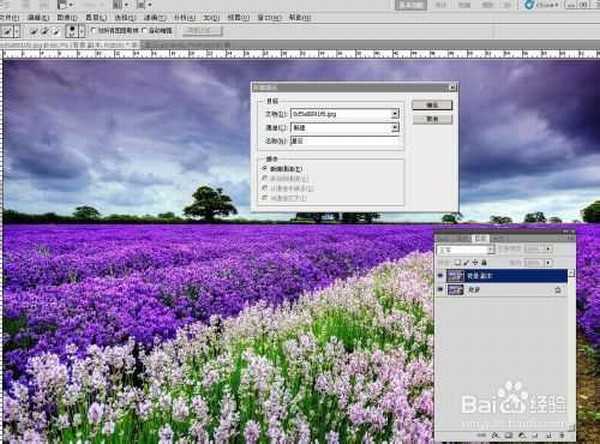
Task: Toggle visibility of the 背景 layer
Action: coord(441,289)
